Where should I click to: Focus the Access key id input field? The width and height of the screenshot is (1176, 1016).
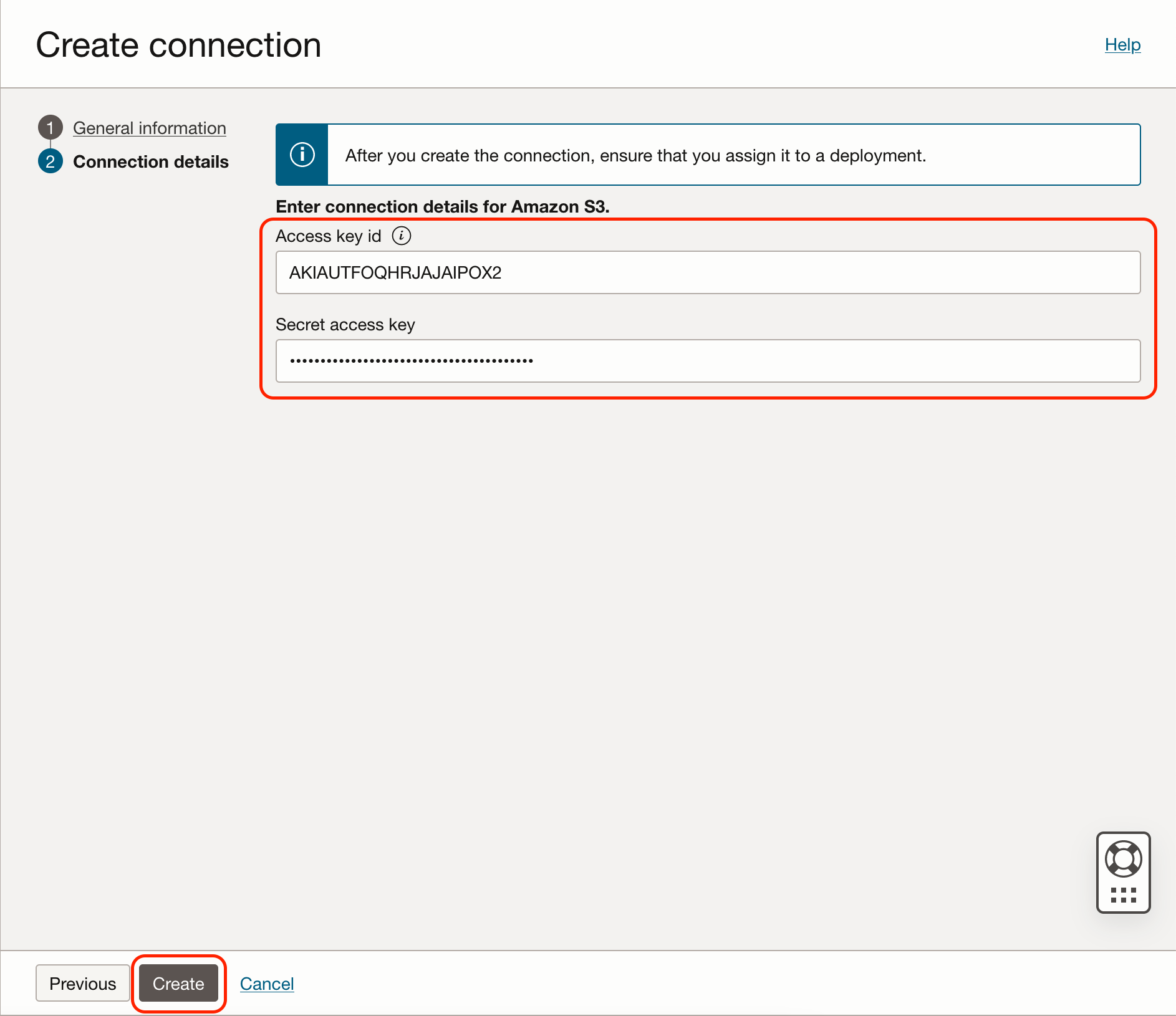tap(708, 272)
